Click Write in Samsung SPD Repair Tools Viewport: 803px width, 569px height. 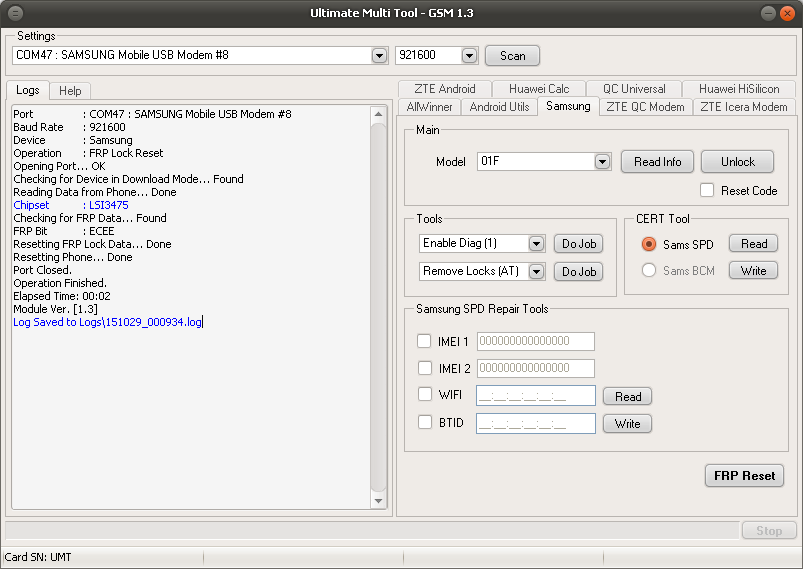627,424
